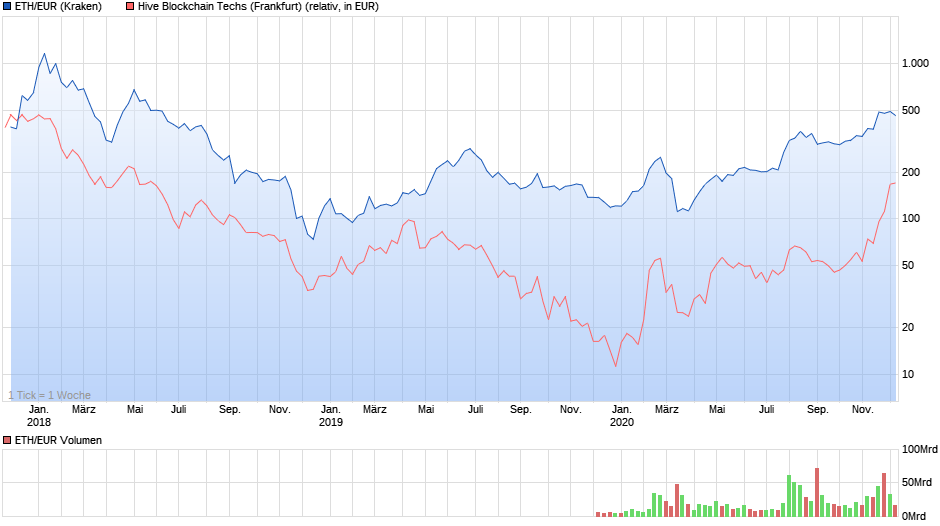The width and height of the screenshot is (940, 526).
Task: Click the 200 price axis label
Action: (911, 173)
